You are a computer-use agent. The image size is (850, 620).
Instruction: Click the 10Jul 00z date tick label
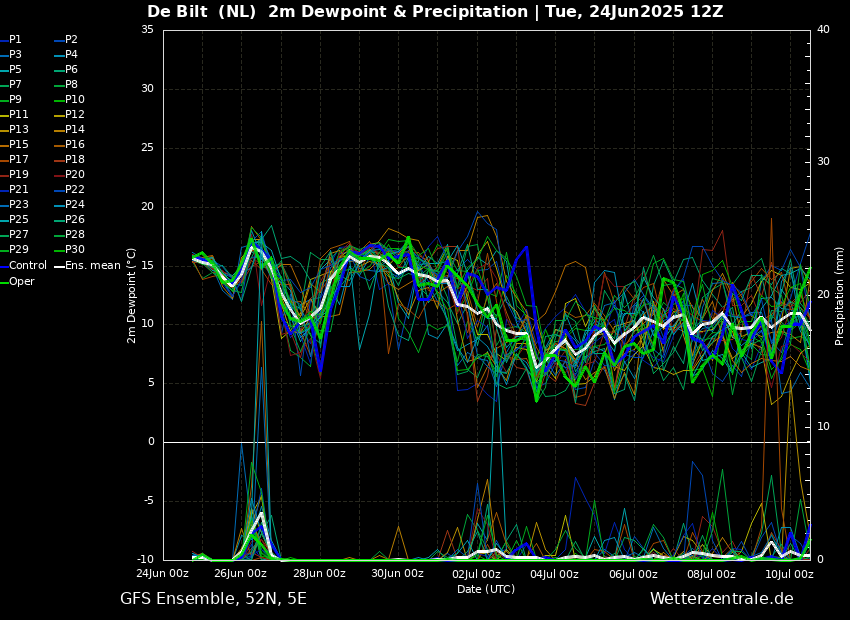pos(789,574)
